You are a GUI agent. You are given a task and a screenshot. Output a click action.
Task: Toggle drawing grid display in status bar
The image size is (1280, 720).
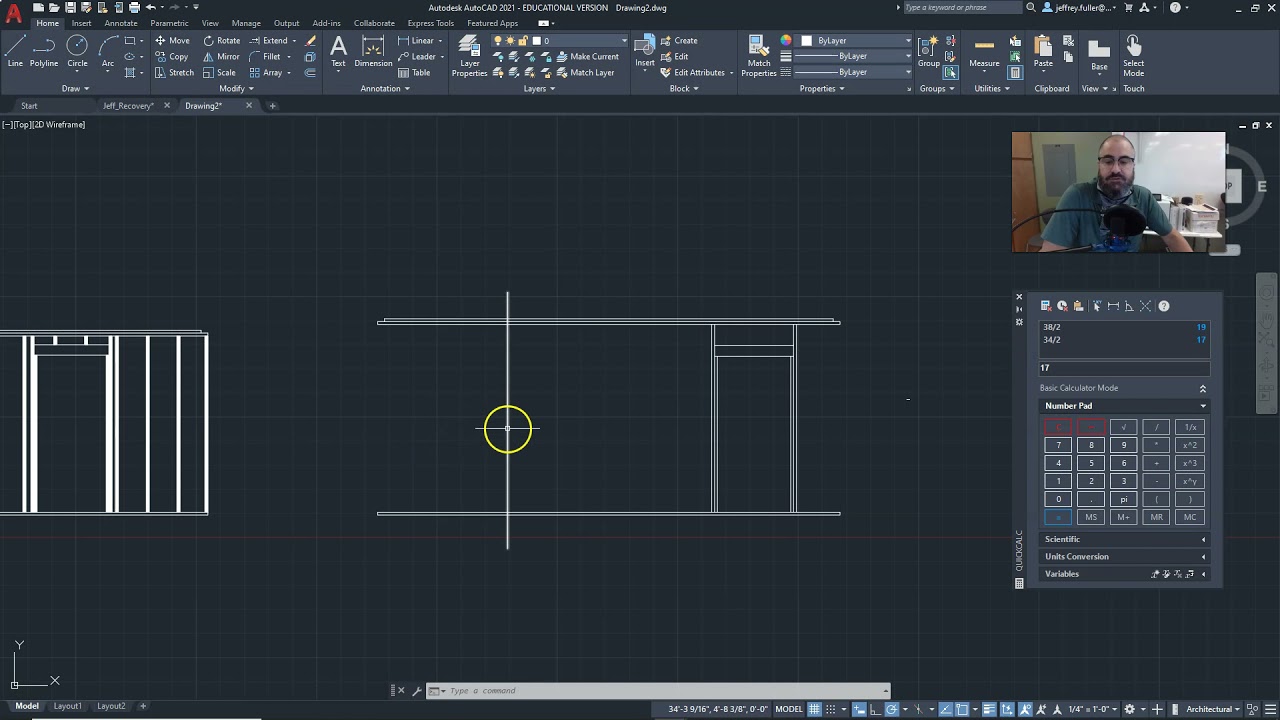pos(814,709)
